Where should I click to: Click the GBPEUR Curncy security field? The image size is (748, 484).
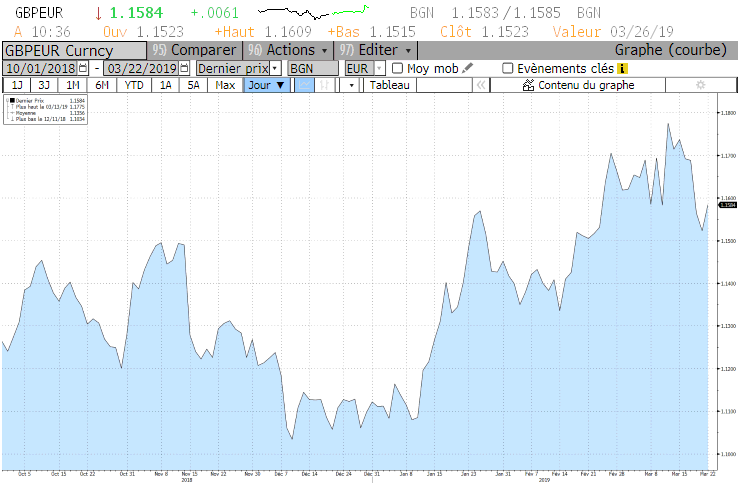[74, 51]
